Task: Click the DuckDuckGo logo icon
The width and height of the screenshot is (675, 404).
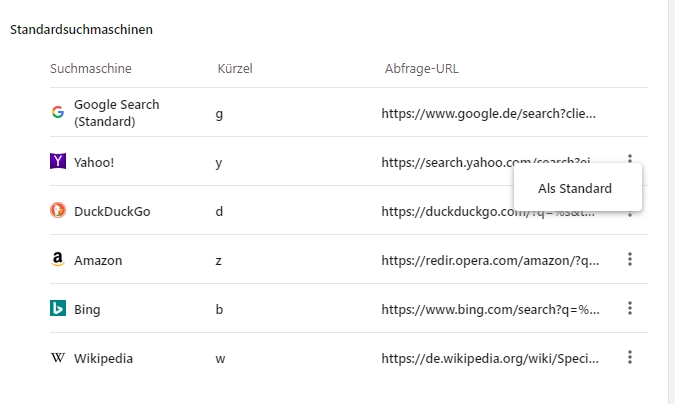Action: 58,210
